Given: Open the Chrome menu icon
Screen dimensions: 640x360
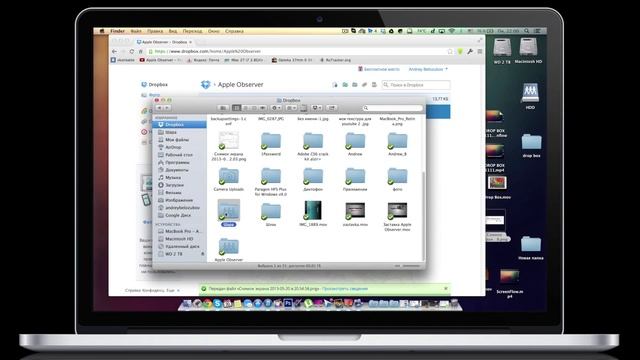Looking at the screenshot, I should pyautogui.click(x=480, y=51).
